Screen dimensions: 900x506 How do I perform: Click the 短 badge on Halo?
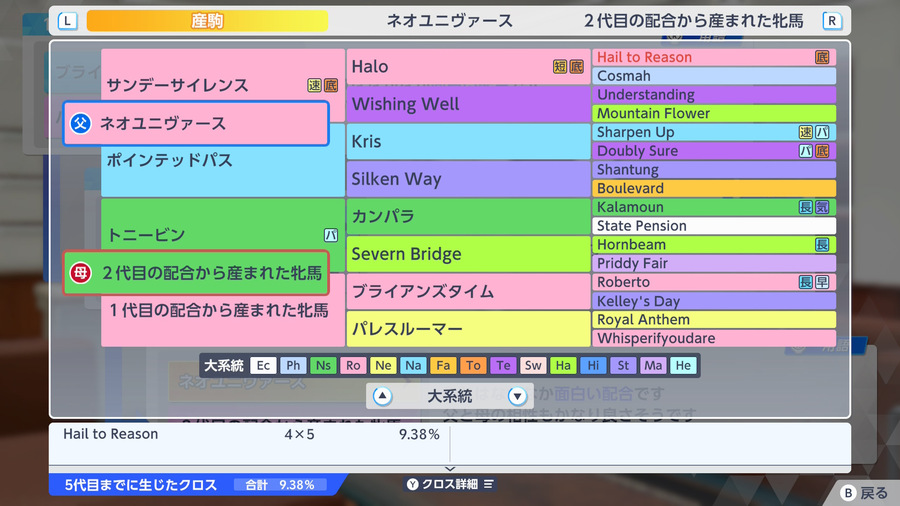[x=560, y=67]
